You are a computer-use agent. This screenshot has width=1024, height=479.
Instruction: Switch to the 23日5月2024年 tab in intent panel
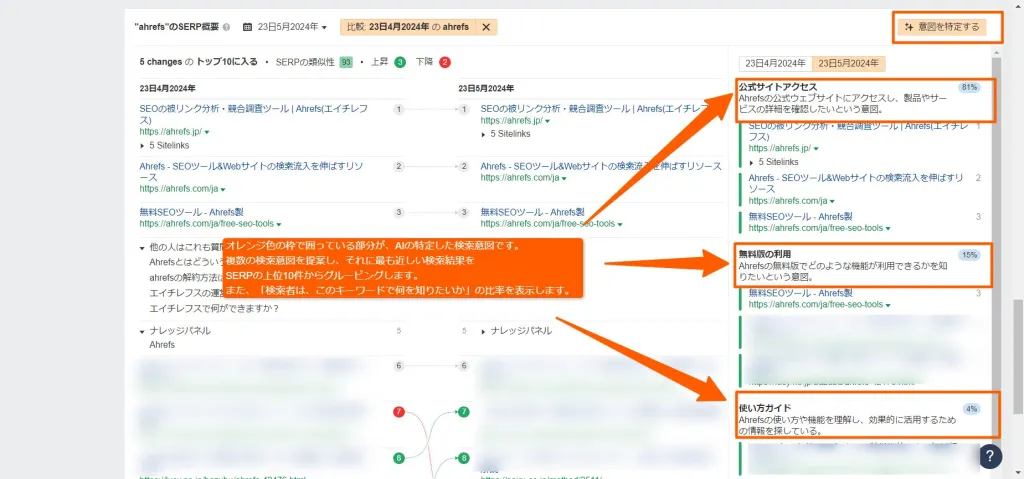[848, 63]
